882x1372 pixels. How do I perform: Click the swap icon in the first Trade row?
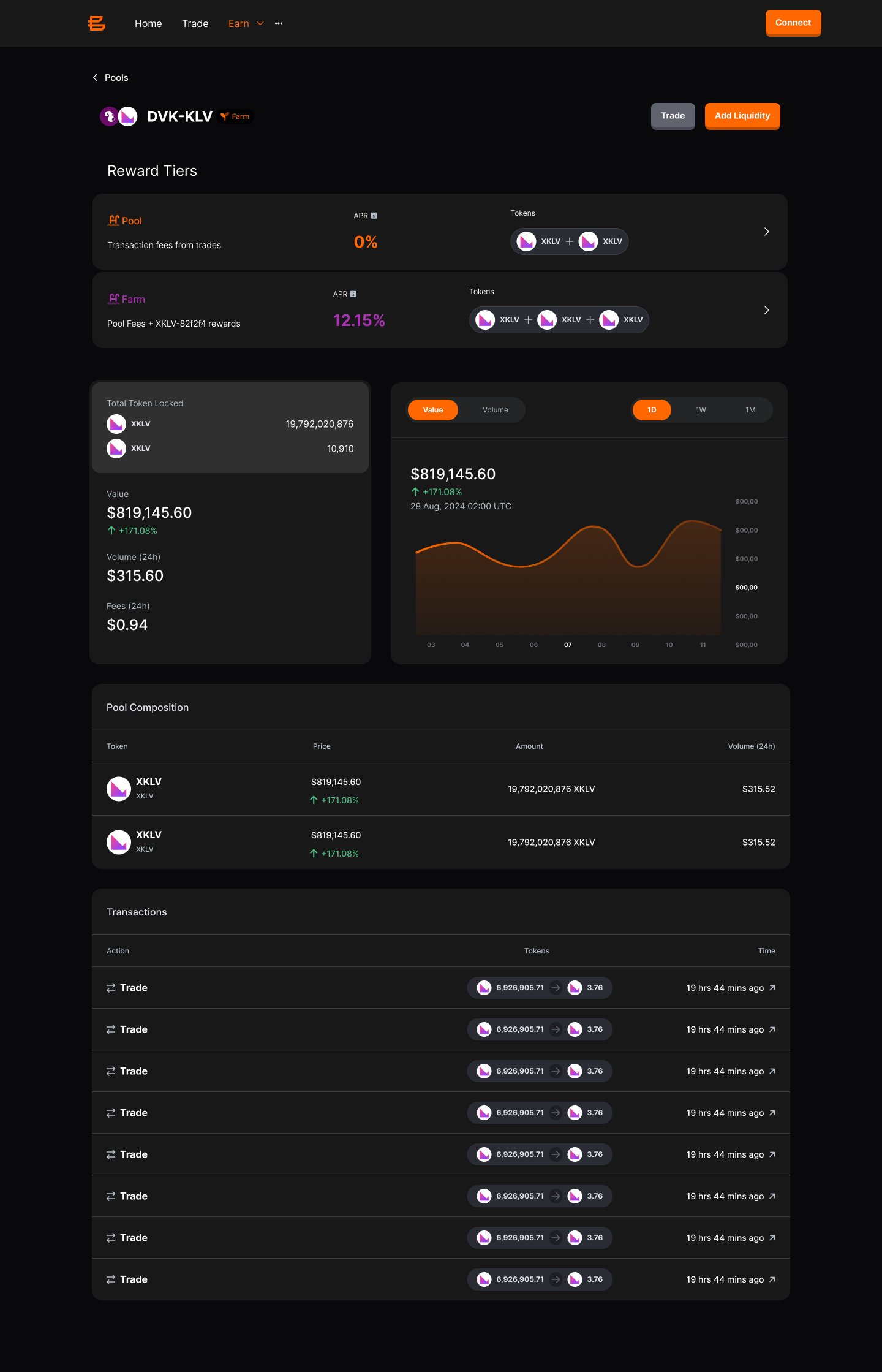(x=111, y=988)
